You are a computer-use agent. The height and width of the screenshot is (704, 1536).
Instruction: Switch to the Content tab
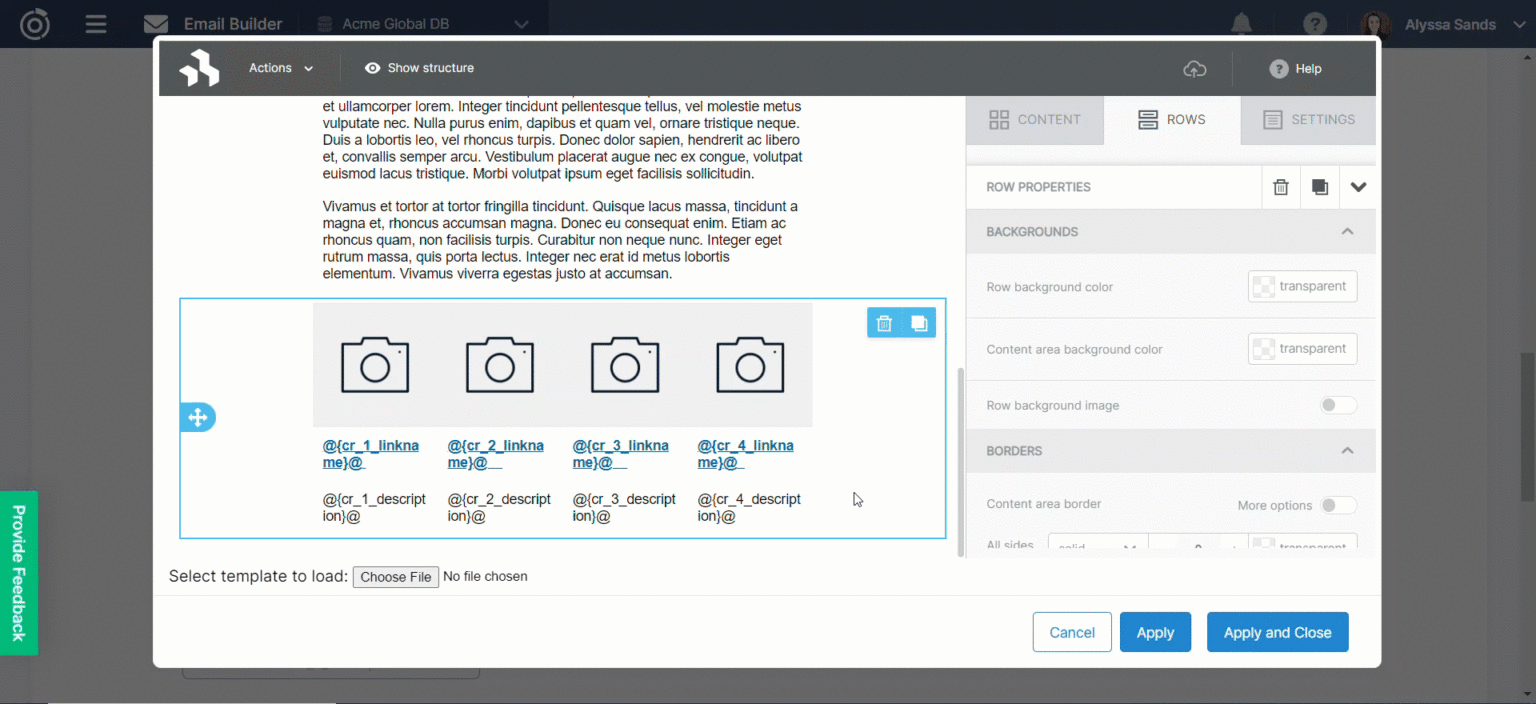[x=1034, y=120]
